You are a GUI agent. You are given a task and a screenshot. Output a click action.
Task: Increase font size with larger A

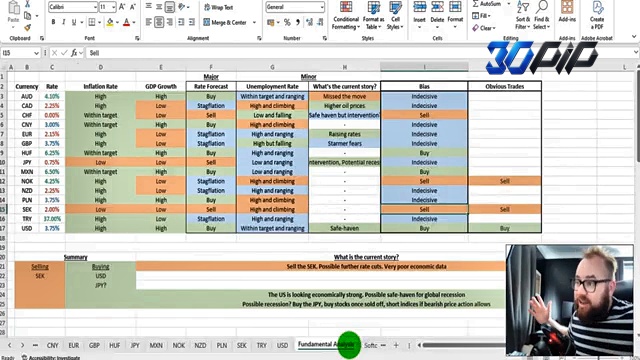click(x=122, y=7)
